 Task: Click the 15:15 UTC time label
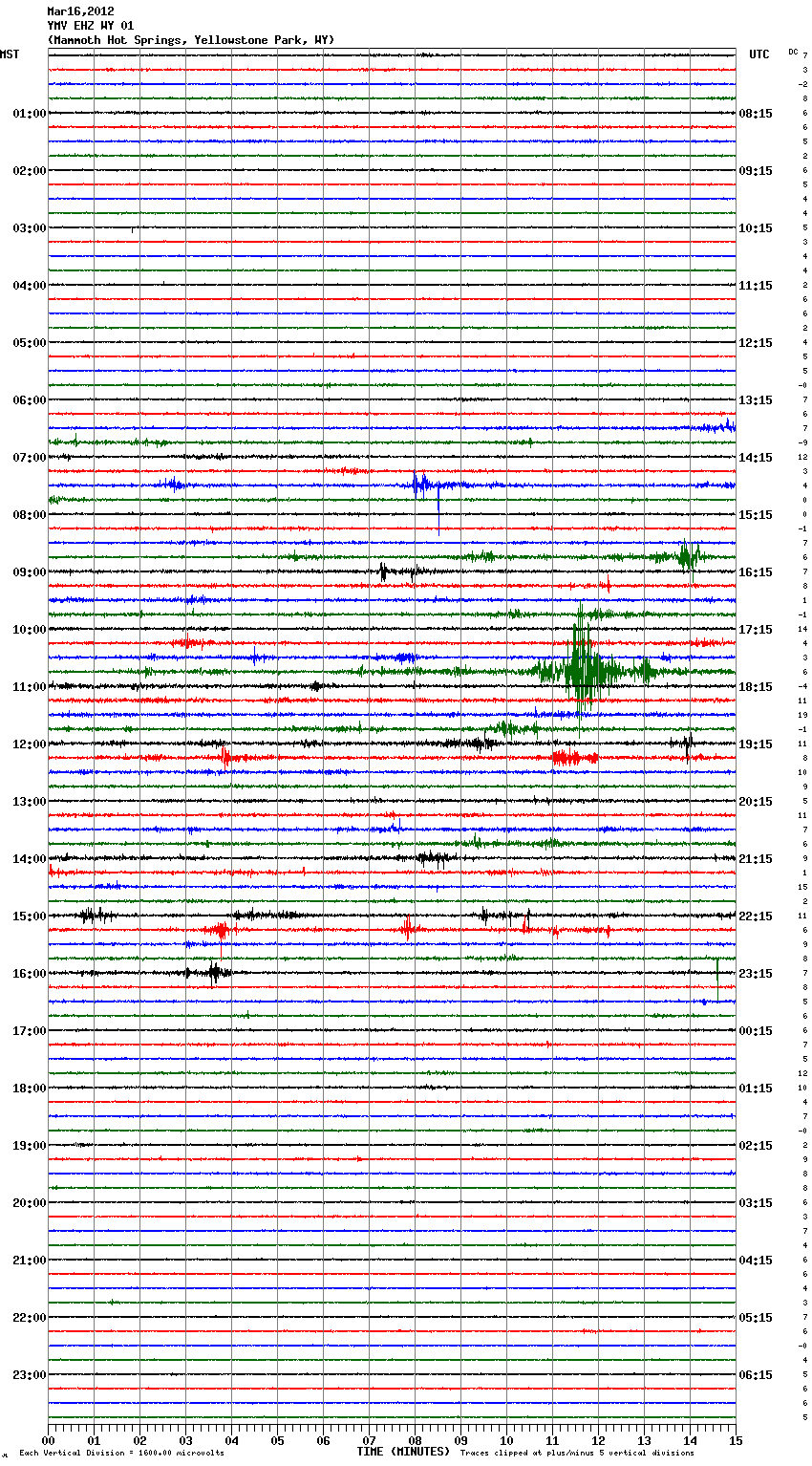756,515
